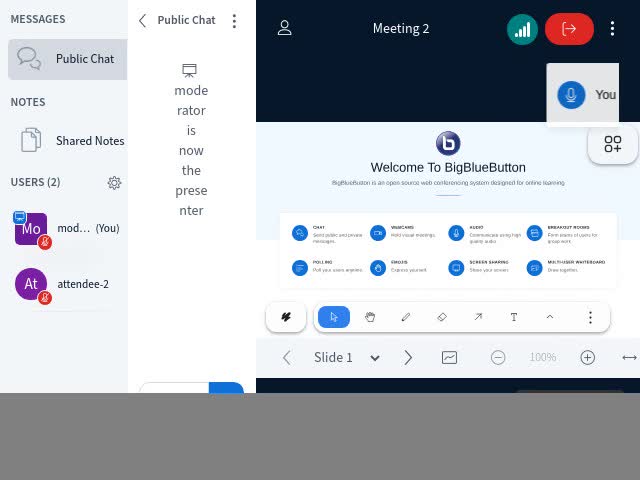Viewport: 640px width, 480px height.
Task: Click the 'Meeting 2' title
Action: (401, 29)
